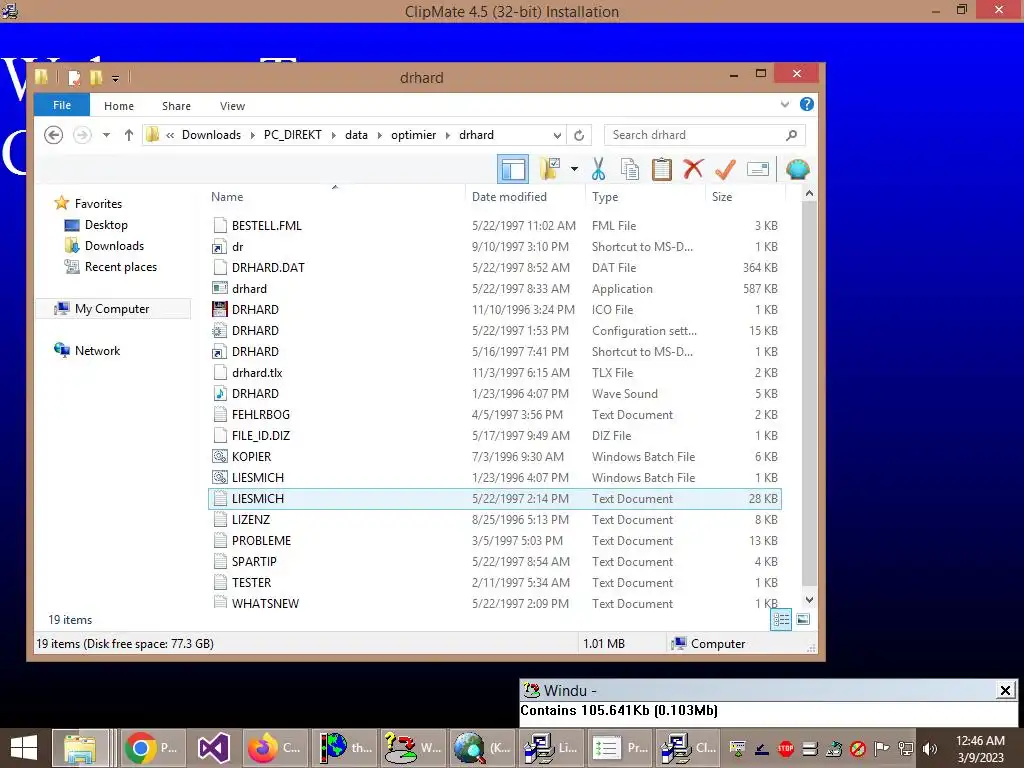1024x768 pixels.
Task: Open the address bar history dropdown
Action: coord(557,135)
